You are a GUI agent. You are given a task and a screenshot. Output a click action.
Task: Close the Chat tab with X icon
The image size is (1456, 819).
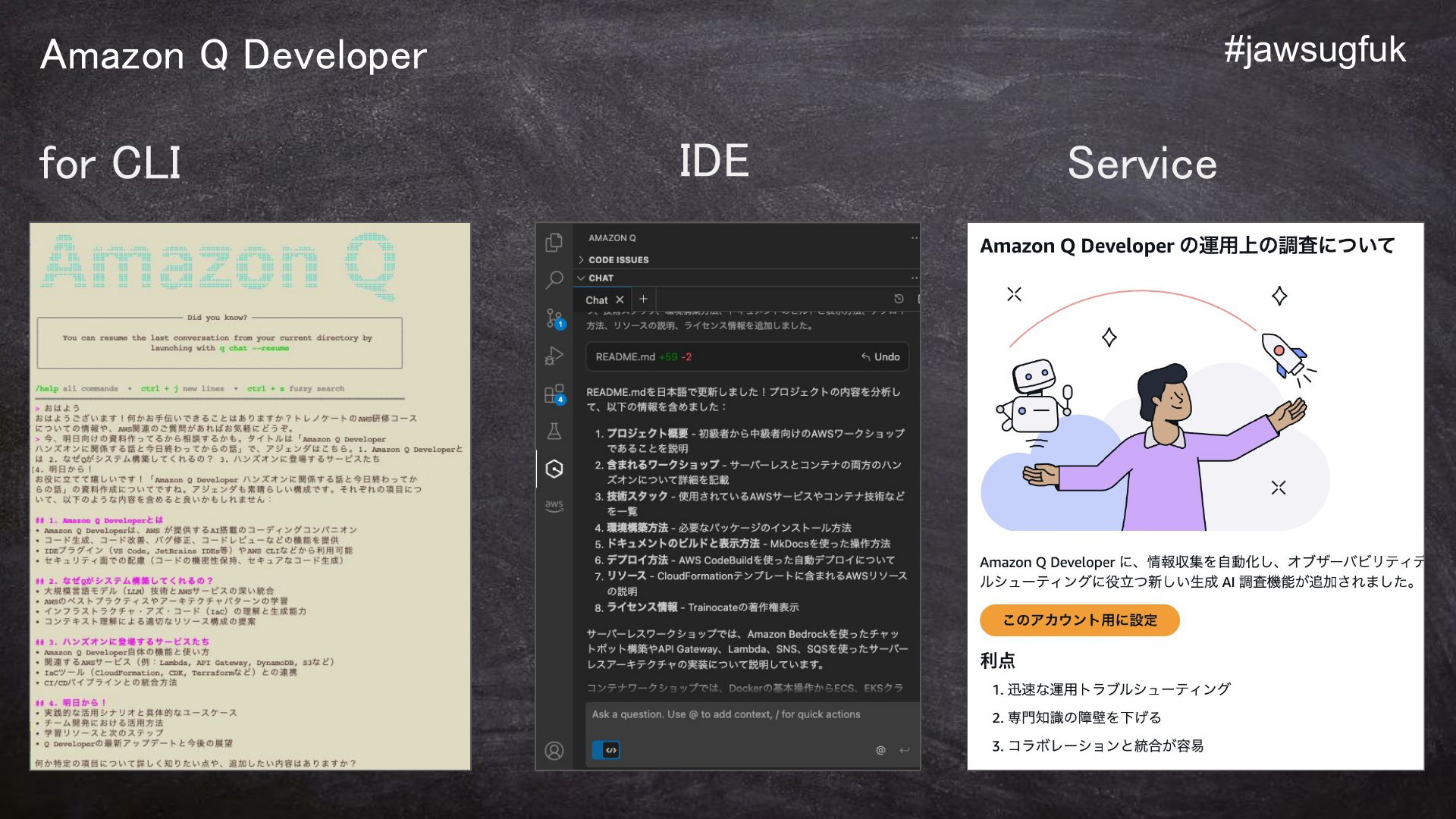[x=620, y=300]
